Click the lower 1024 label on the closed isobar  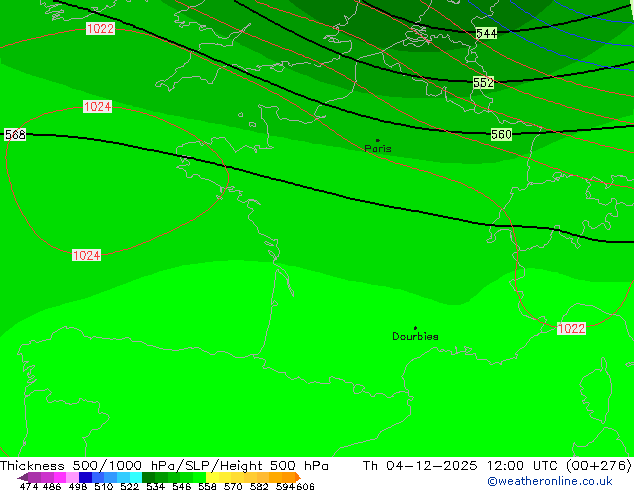coord(87,256)
